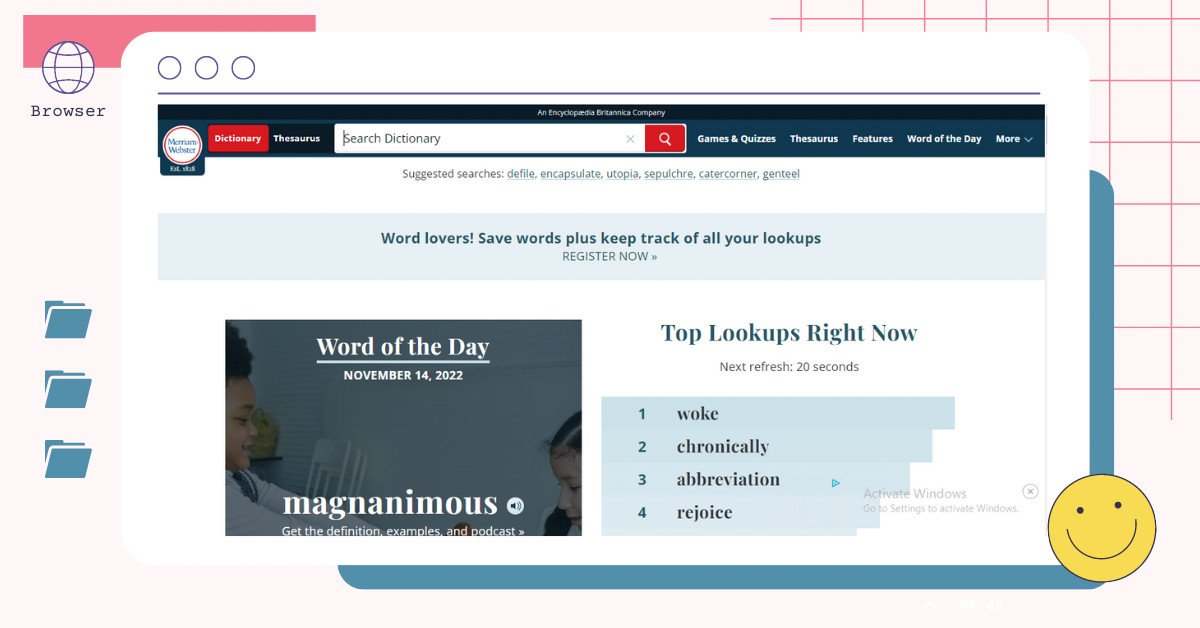Viewport: 1200px width, 628px height.
Task: Play the magnanimous pronunciation audio icon
Action: coord(514,505)
